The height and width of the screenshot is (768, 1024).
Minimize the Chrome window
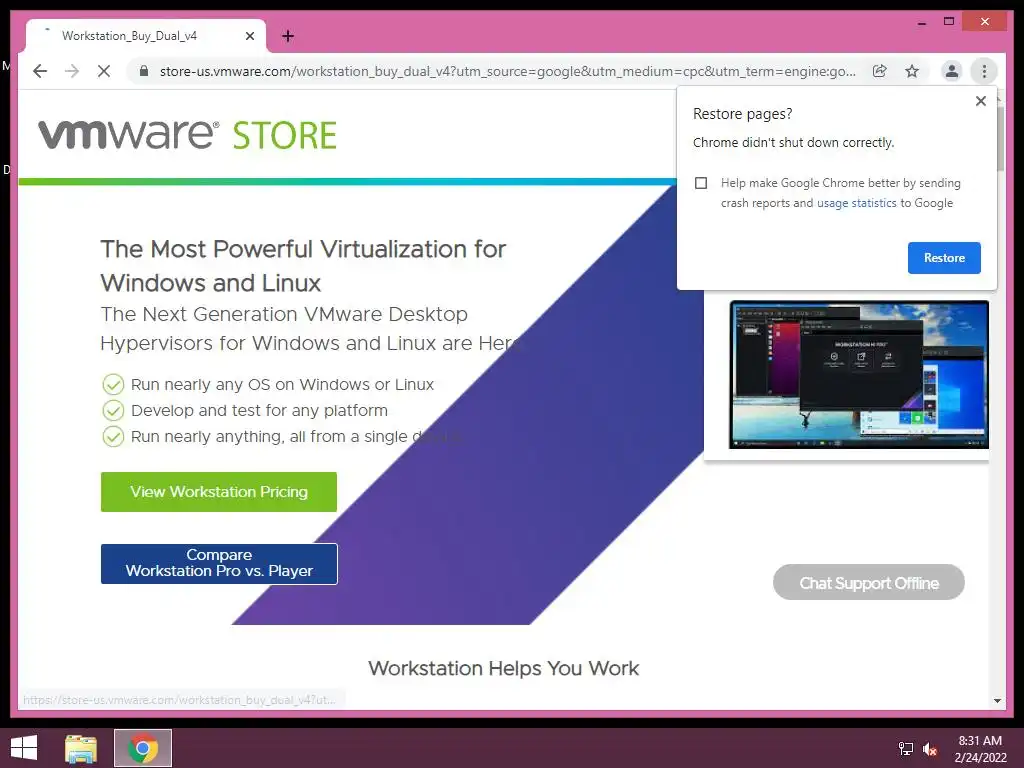click(x=921, y=22)
